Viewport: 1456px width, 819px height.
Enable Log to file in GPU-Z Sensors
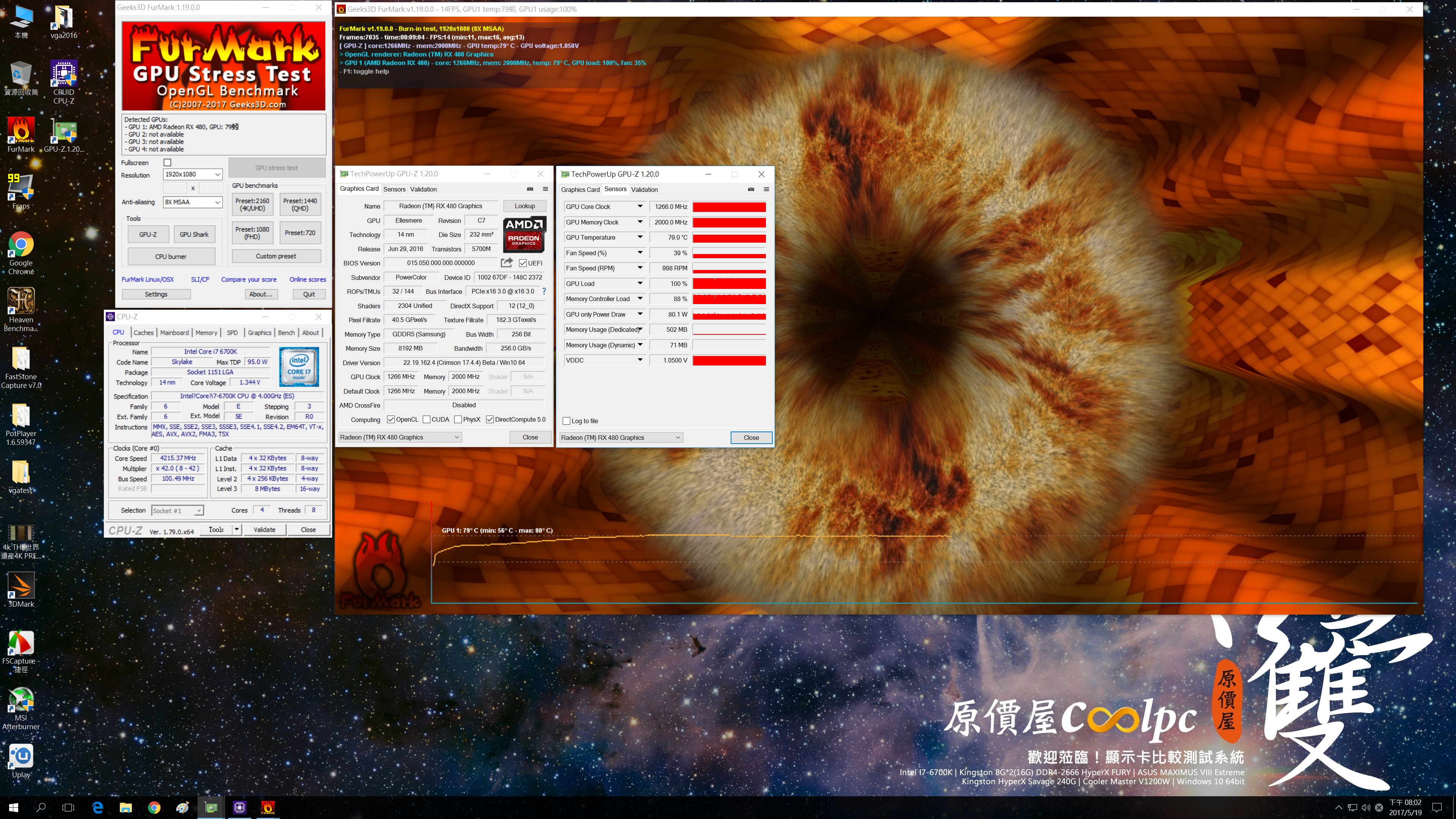coord(566,421)
